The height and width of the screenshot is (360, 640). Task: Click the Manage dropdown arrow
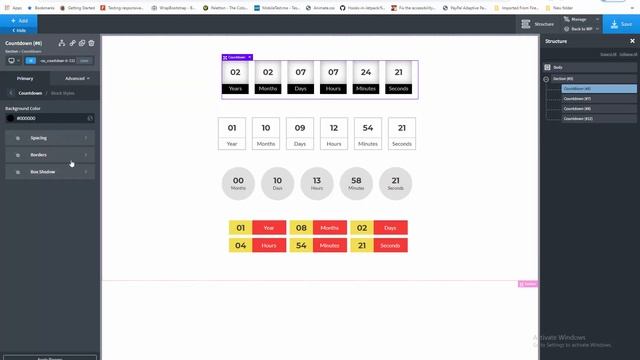[597, 19]
